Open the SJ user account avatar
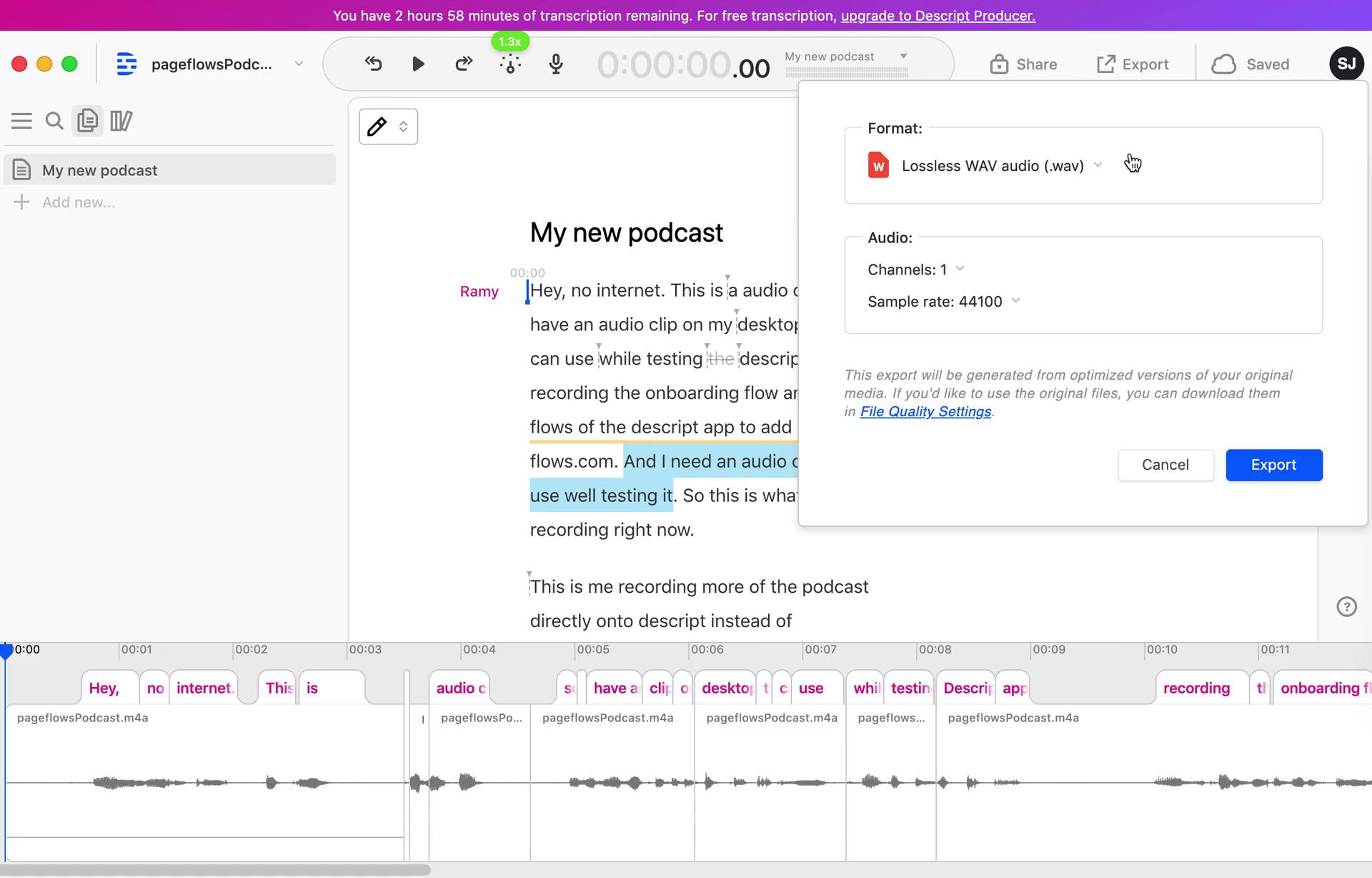 (x=1346, y=64)
